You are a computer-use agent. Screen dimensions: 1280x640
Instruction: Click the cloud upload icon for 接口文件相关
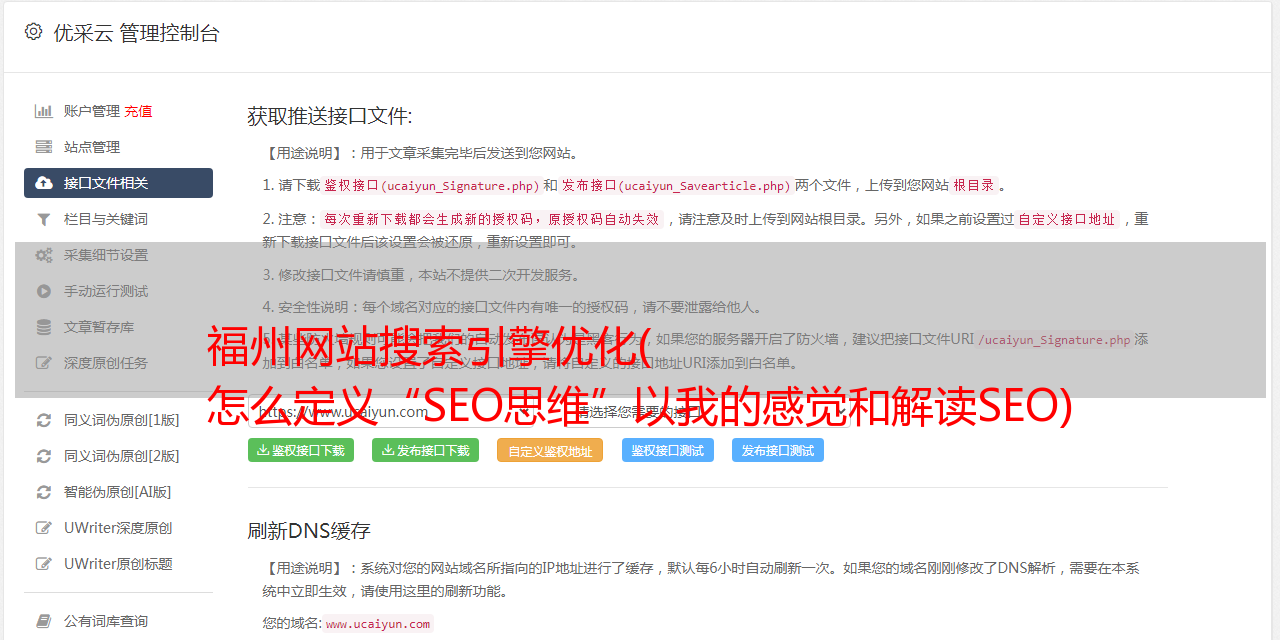click(44, 183)
